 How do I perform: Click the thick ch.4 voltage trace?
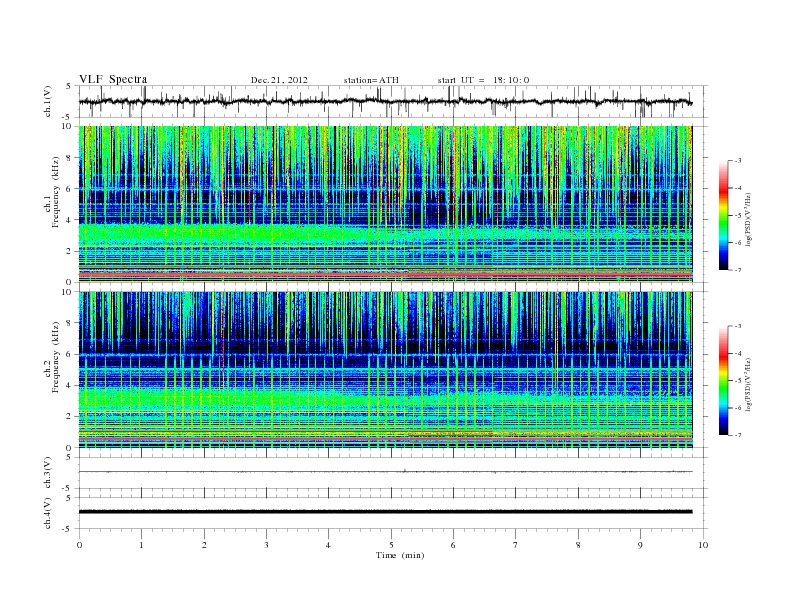[385, 512]
